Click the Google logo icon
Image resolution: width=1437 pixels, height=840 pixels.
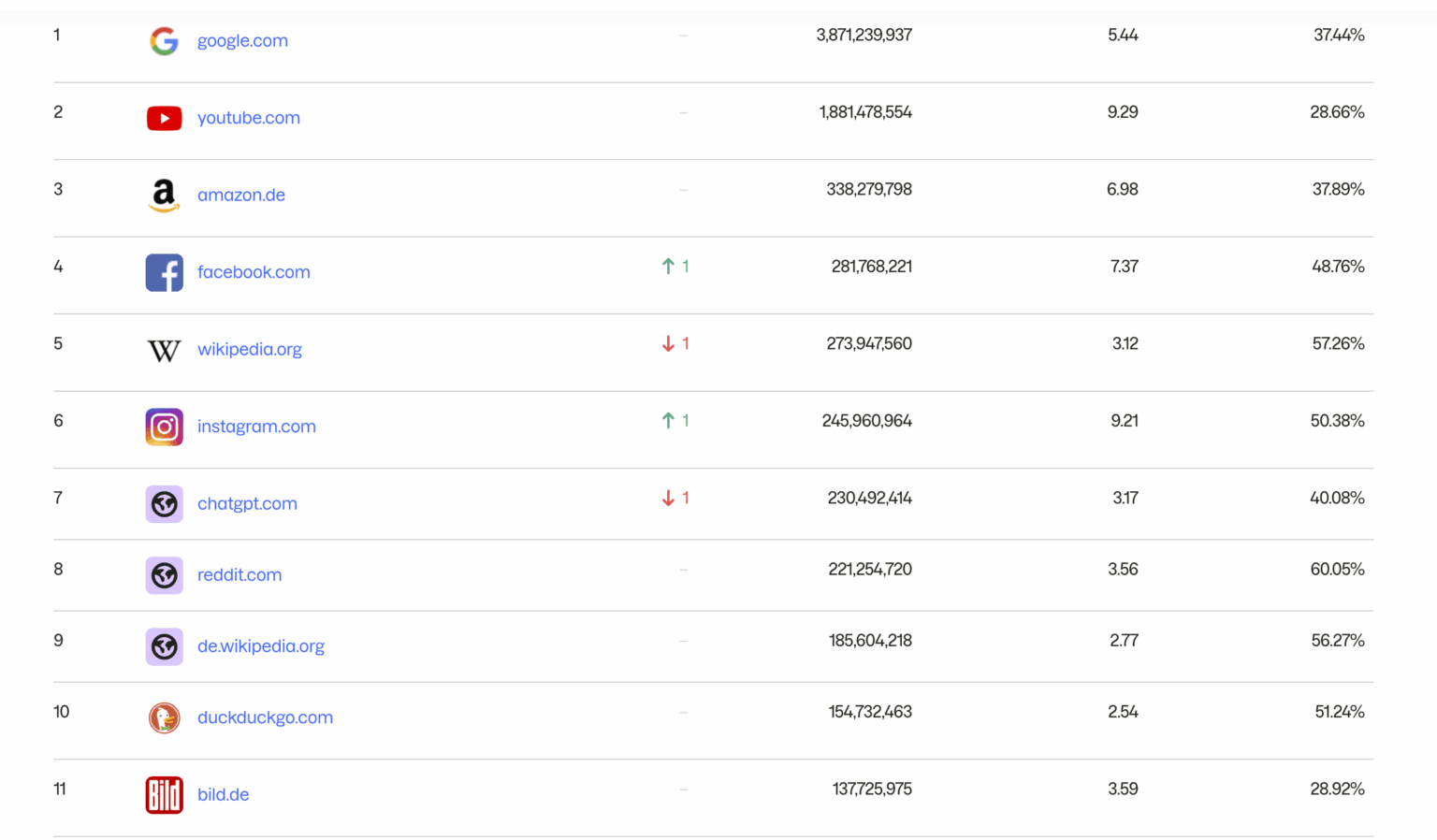164,40
